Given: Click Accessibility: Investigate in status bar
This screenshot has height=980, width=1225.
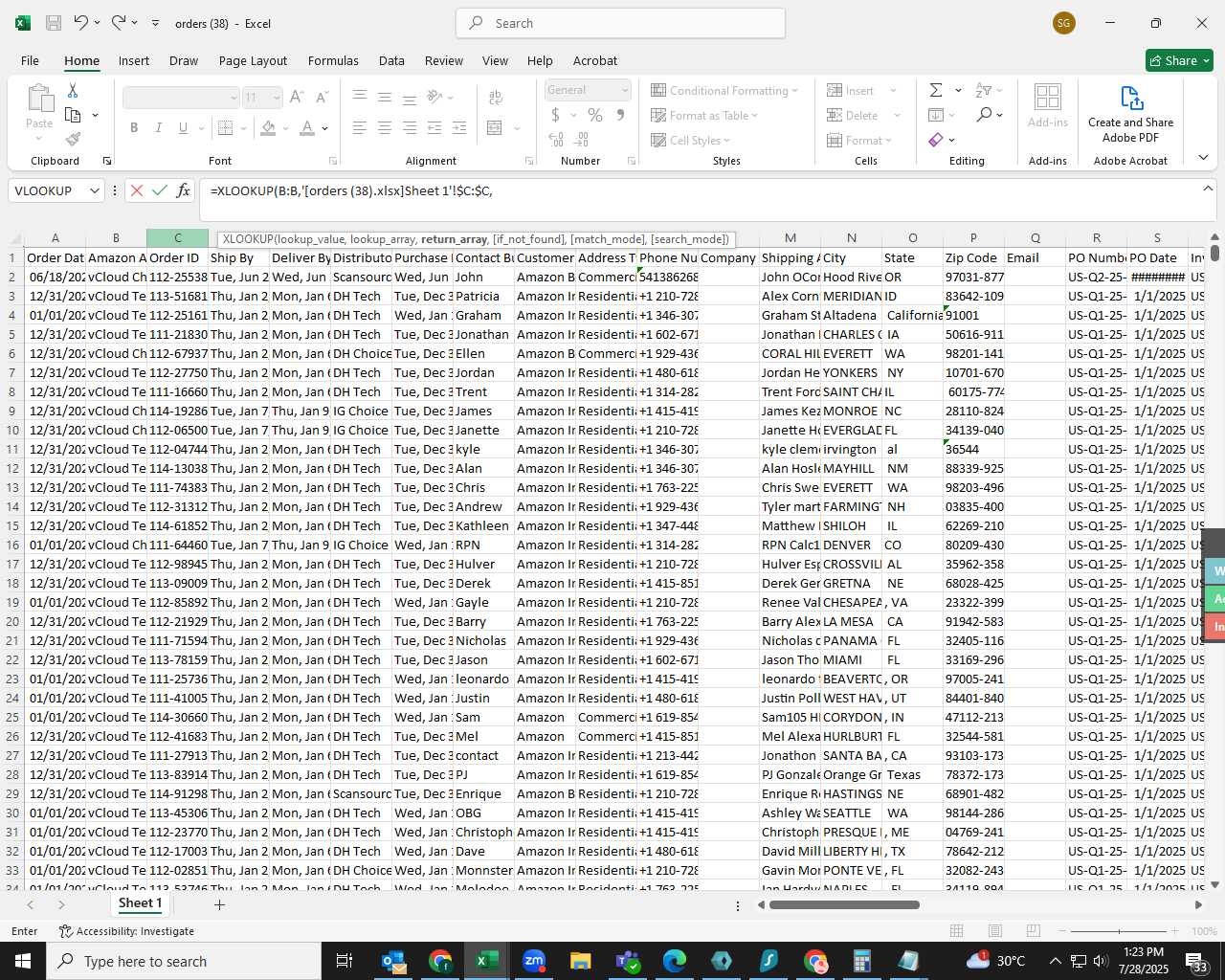Looking at the screenshot, I should (x=126, y=931).
